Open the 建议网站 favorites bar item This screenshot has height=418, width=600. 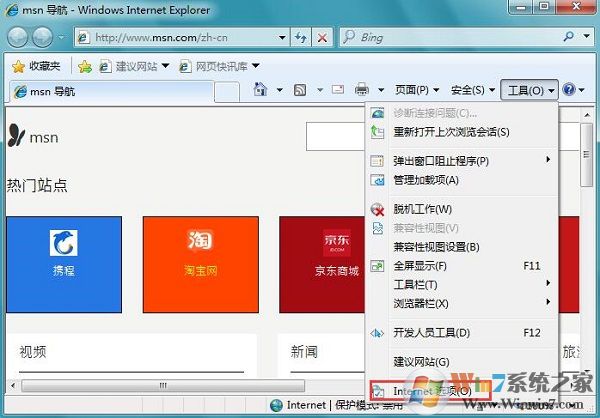[x=134, y=67]
